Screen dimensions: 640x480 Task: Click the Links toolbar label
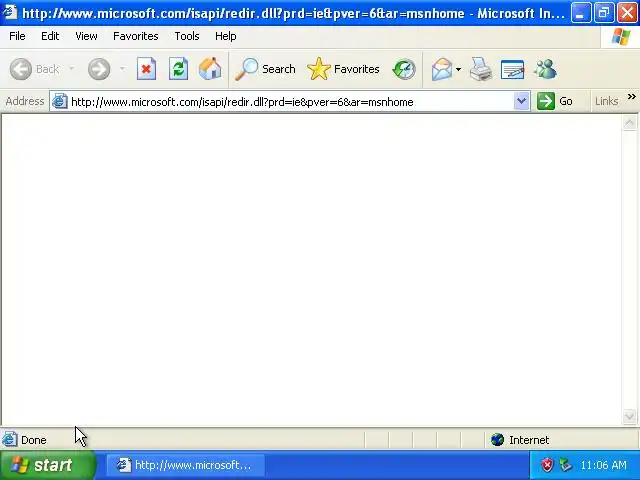606,101
